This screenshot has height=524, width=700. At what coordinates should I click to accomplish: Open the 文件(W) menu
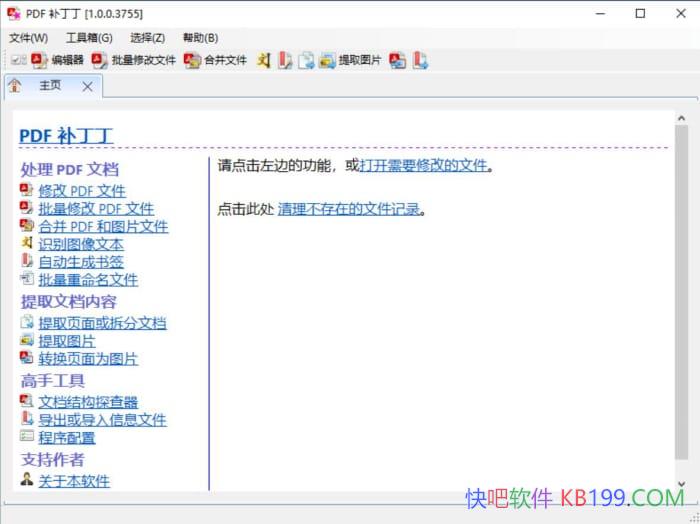(x=28, y=37)
